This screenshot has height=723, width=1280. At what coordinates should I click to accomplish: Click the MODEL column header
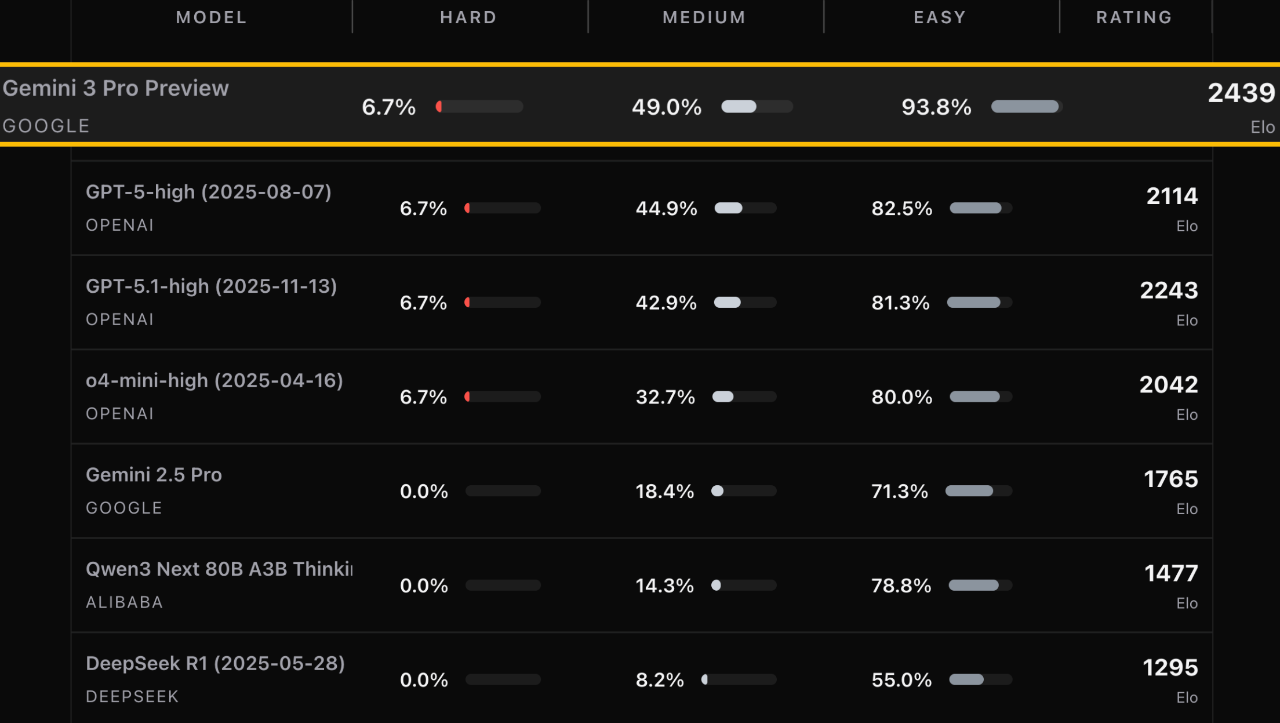[x=211, y=17]
